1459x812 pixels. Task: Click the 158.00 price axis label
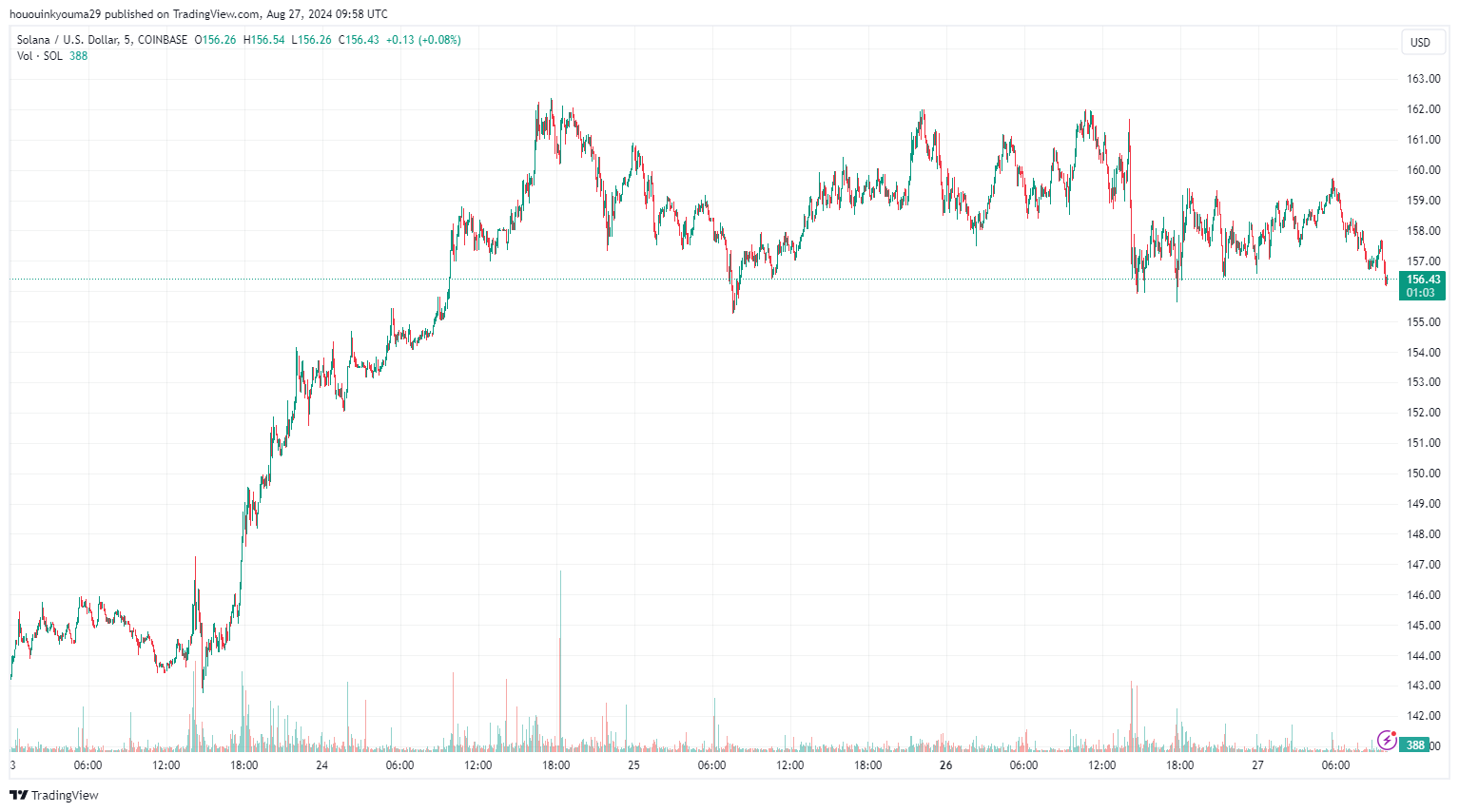[1423, 231]
